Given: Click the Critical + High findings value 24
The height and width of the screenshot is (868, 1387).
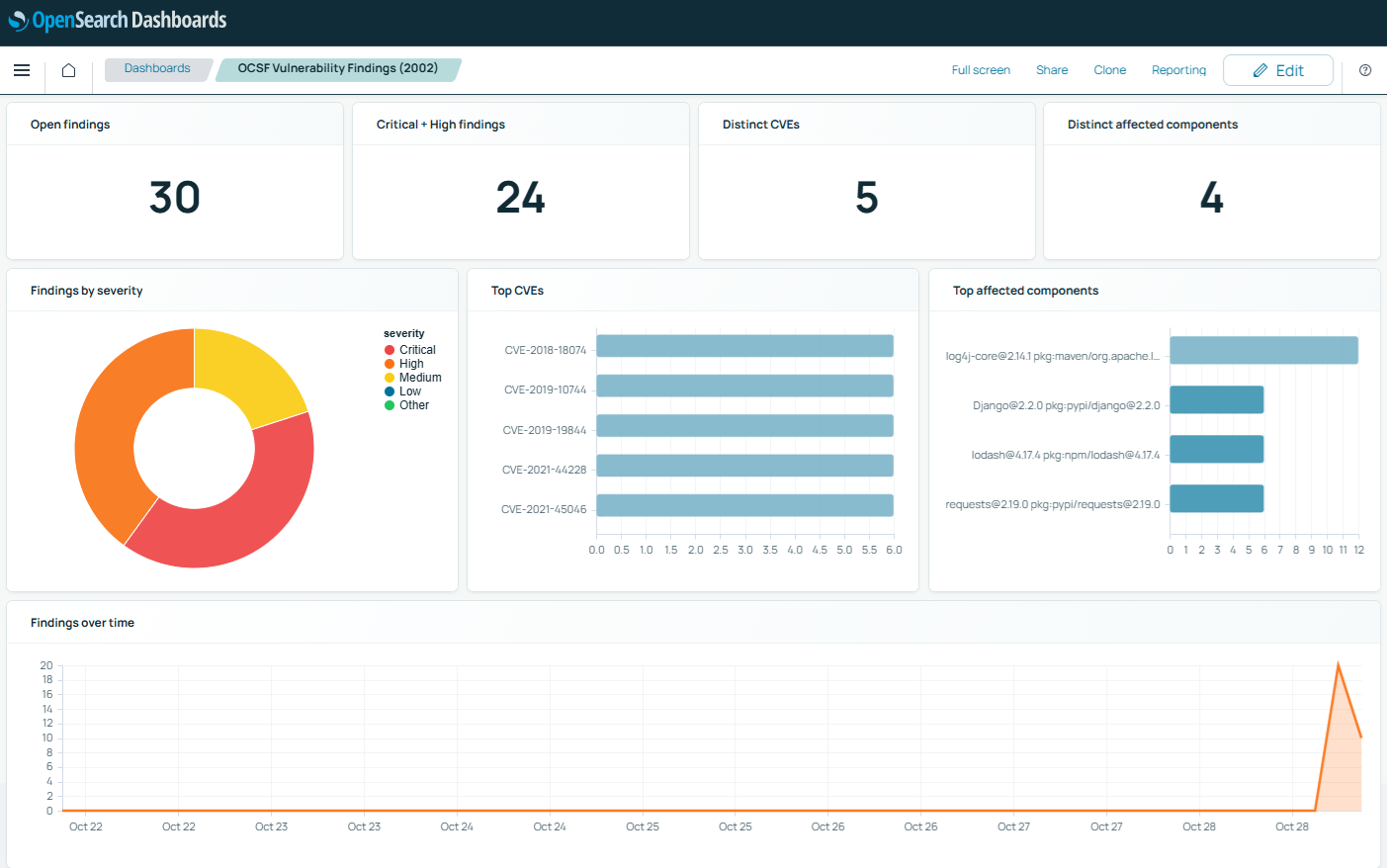Looking at the screenshot, I should coord(521,198).
